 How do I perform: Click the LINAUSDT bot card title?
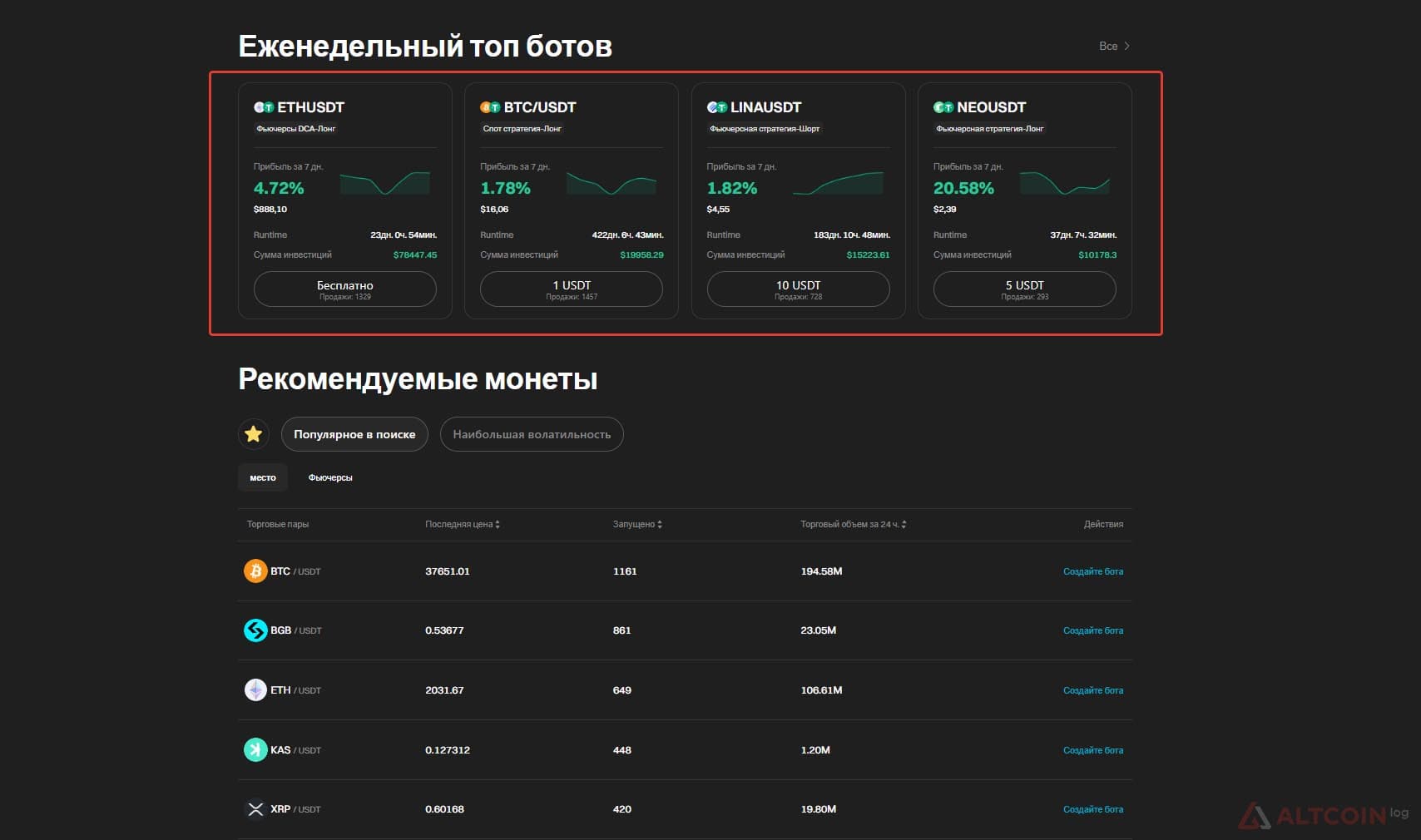click(x=766, y=107)
